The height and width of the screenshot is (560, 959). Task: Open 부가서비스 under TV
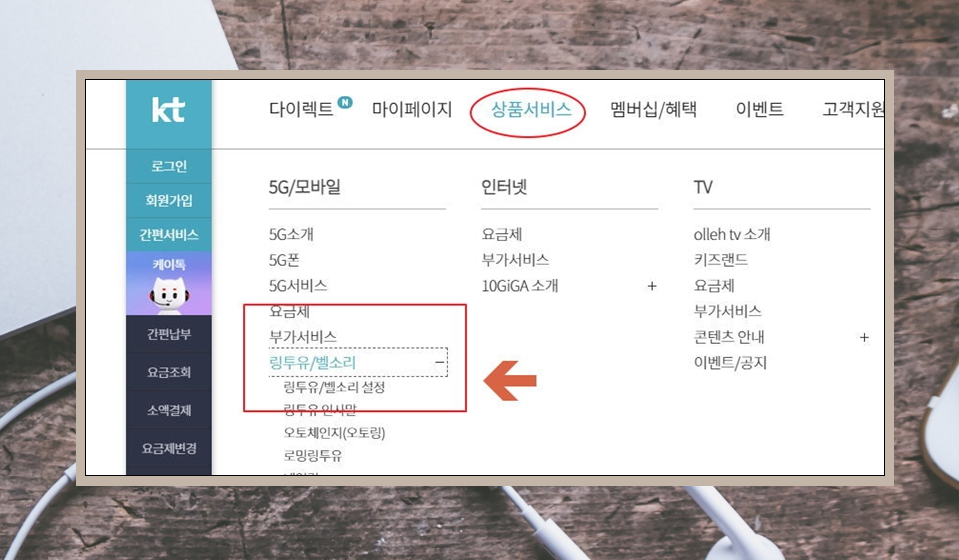click(x=727, y=311)
